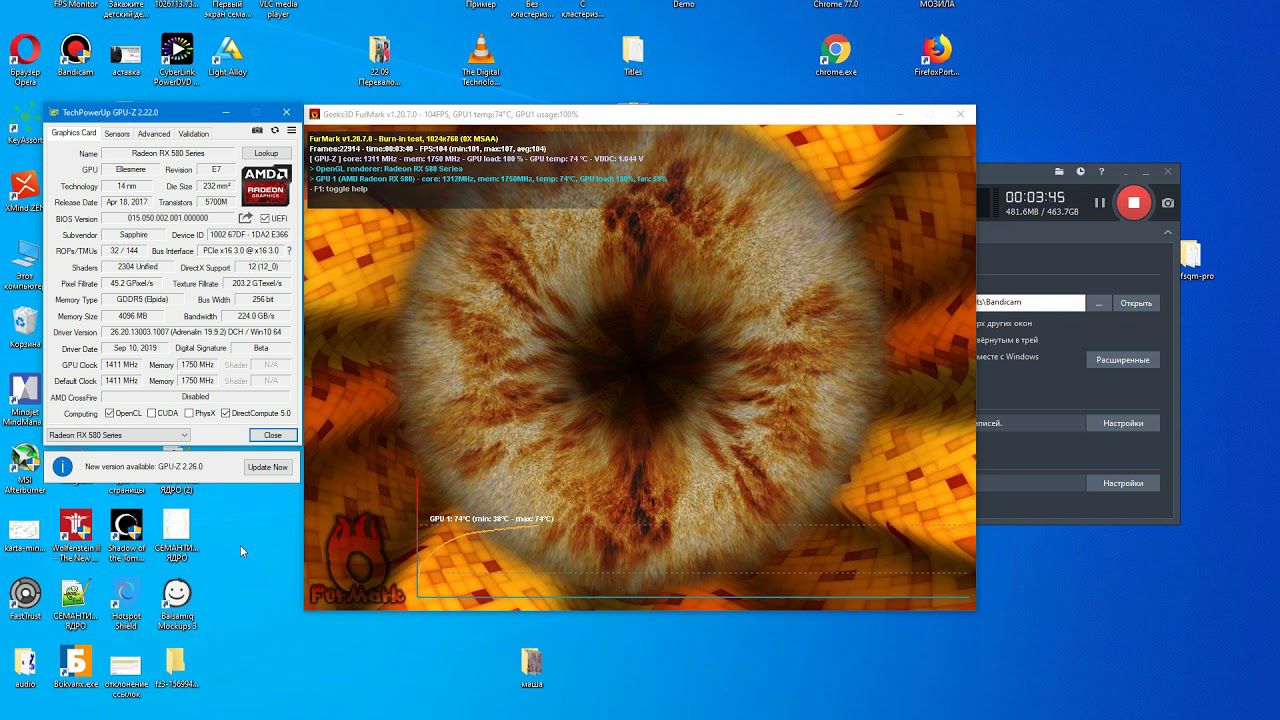Viewport: 1280px width, 720px height.
Task: Select маша folder on desktop
Action: [x=532, y=667]
